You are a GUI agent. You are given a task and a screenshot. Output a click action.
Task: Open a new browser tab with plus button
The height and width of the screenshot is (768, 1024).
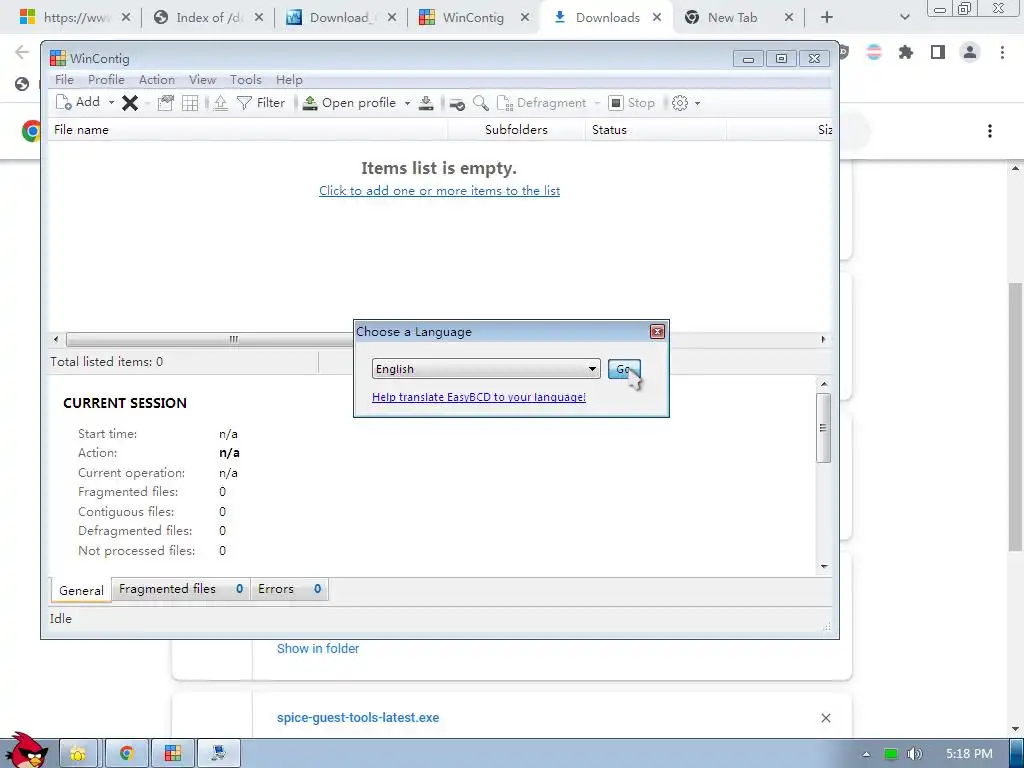tap(827, 18)
